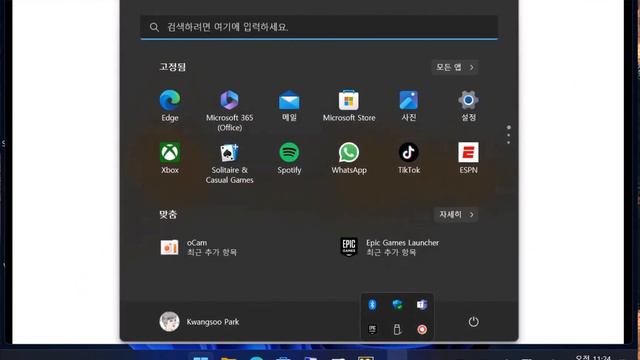Viewport: 640px width, 360px height.
Task: Expand 모든 앱 (All apps) list
Action: tap(455, 67)
